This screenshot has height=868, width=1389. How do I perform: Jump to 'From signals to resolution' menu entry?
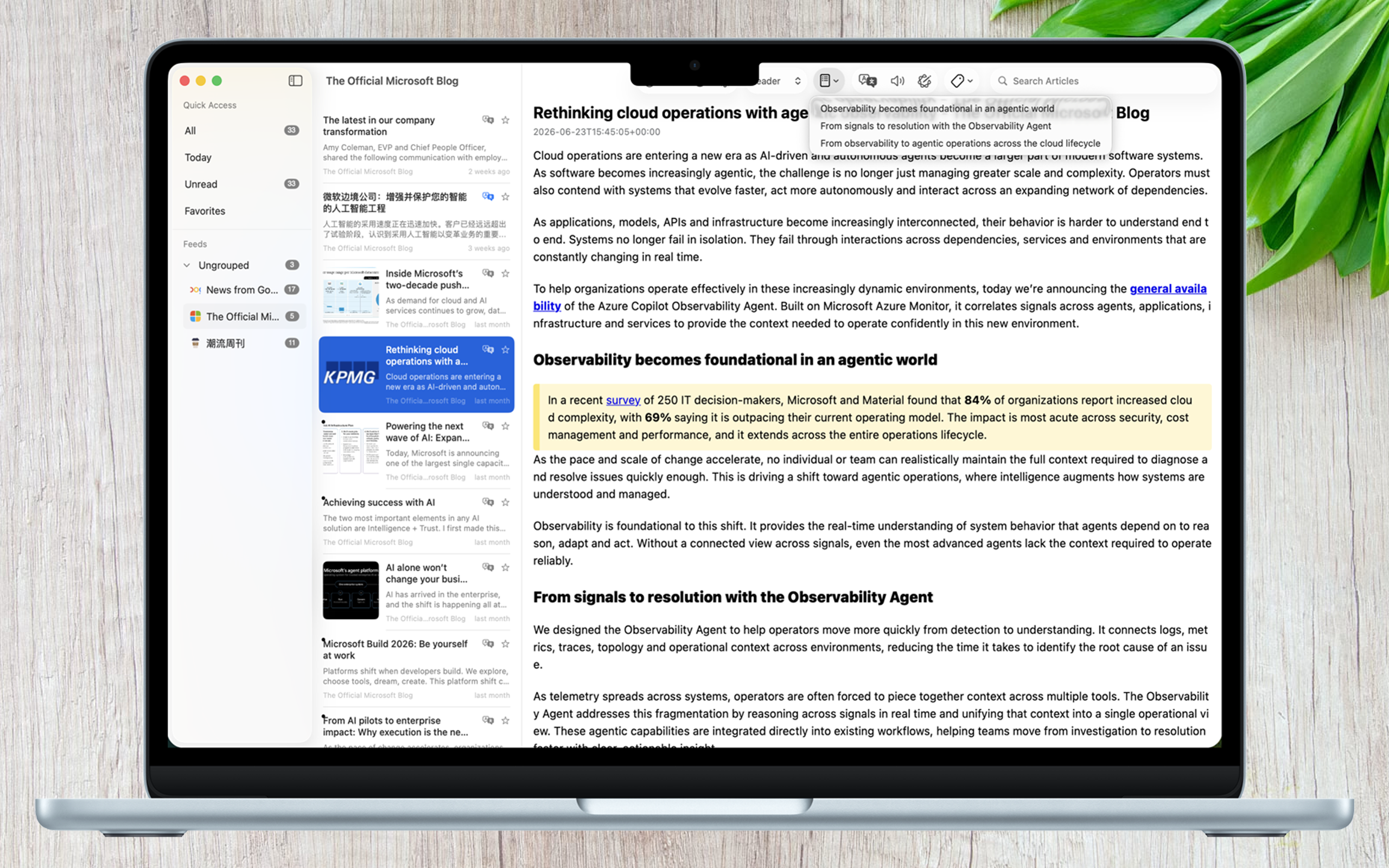[x=935, y=126]
